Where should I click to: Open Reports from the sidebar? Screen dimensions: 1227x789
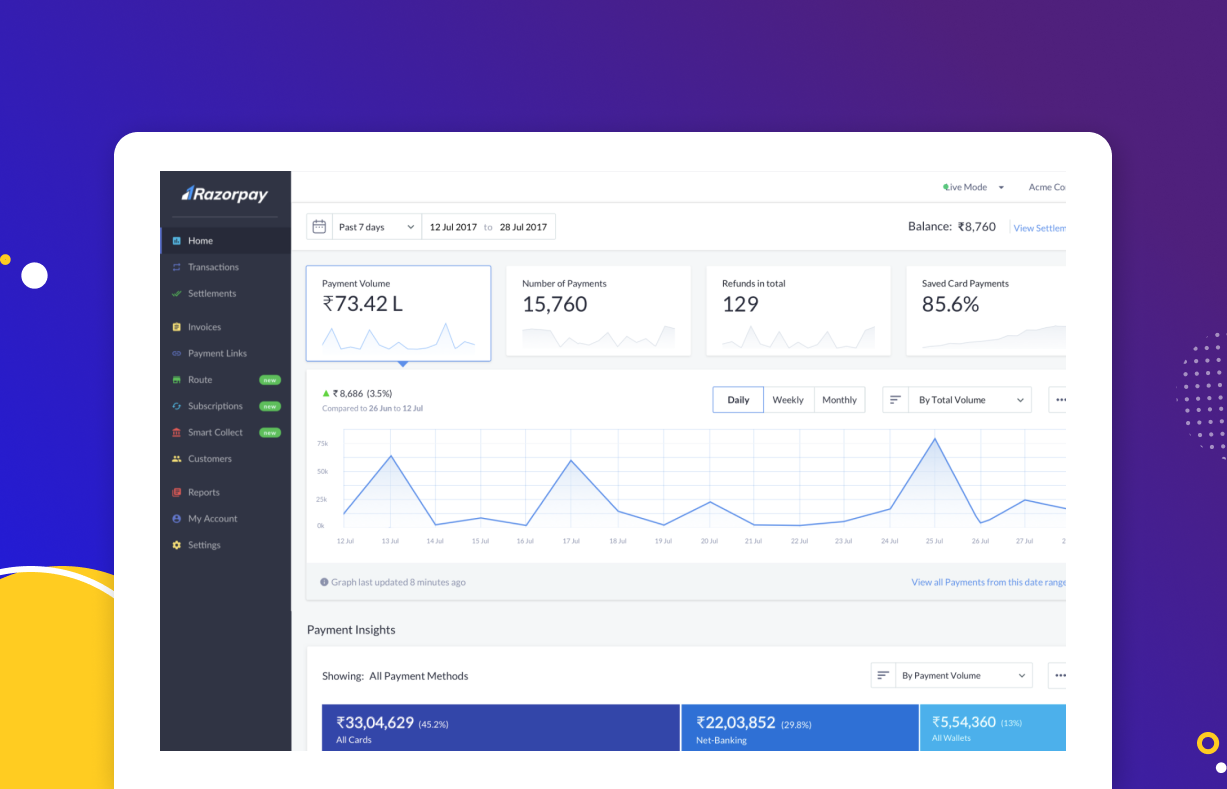coord(203,492)
